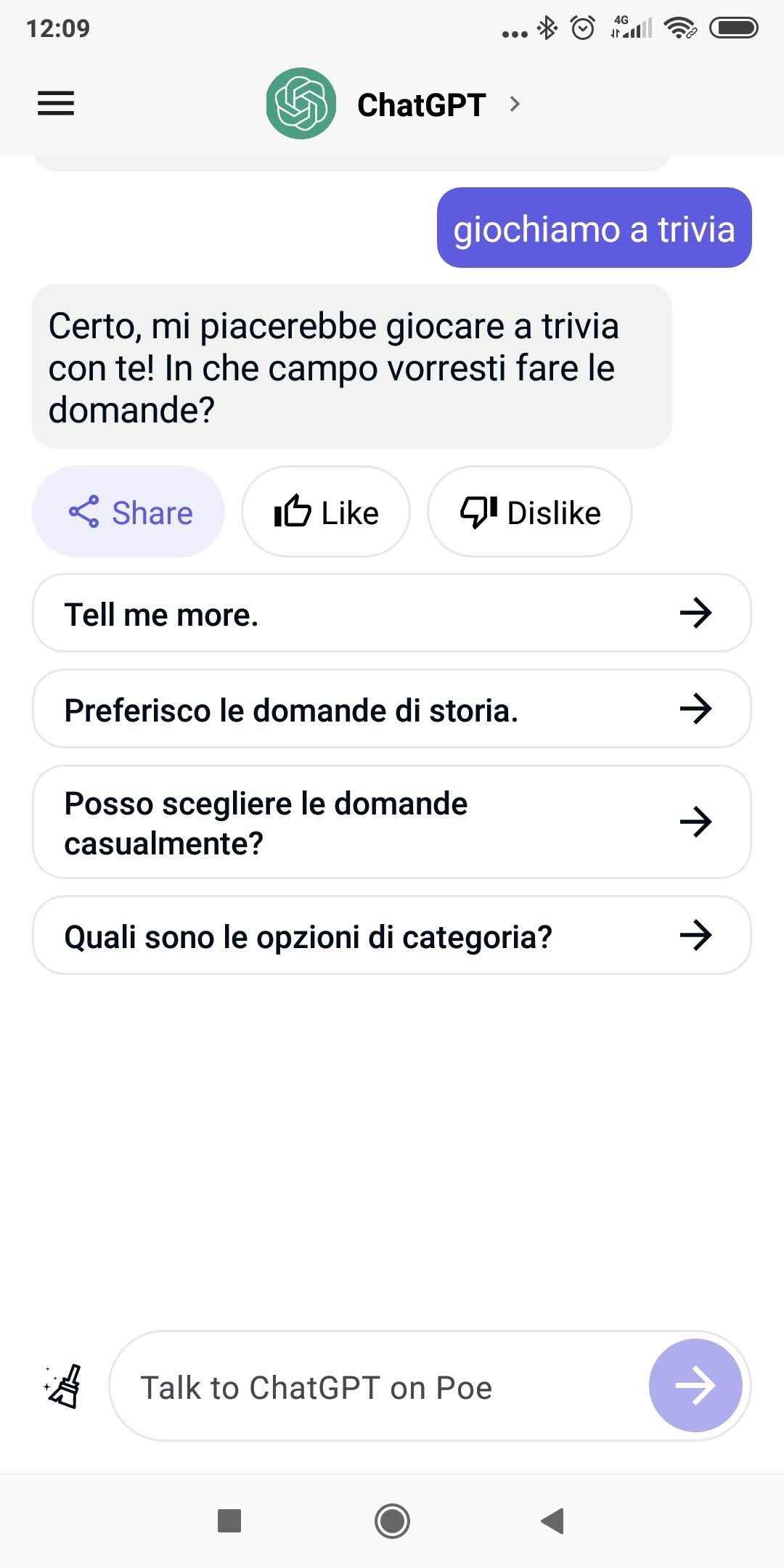
Task: Tap Android home navigation button
Action: coord(392,1521)
